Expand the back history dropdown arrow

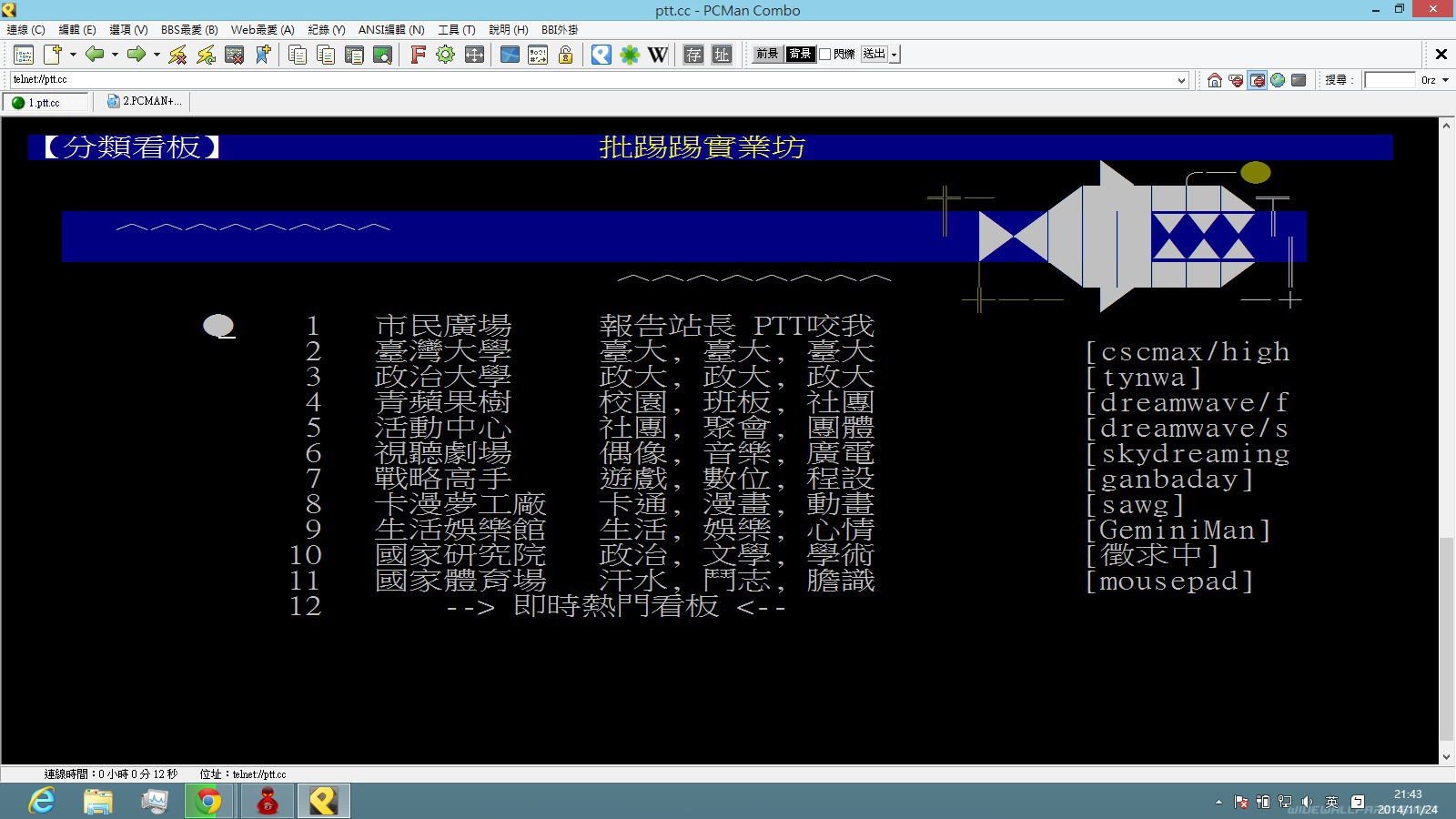coord(115,55)
